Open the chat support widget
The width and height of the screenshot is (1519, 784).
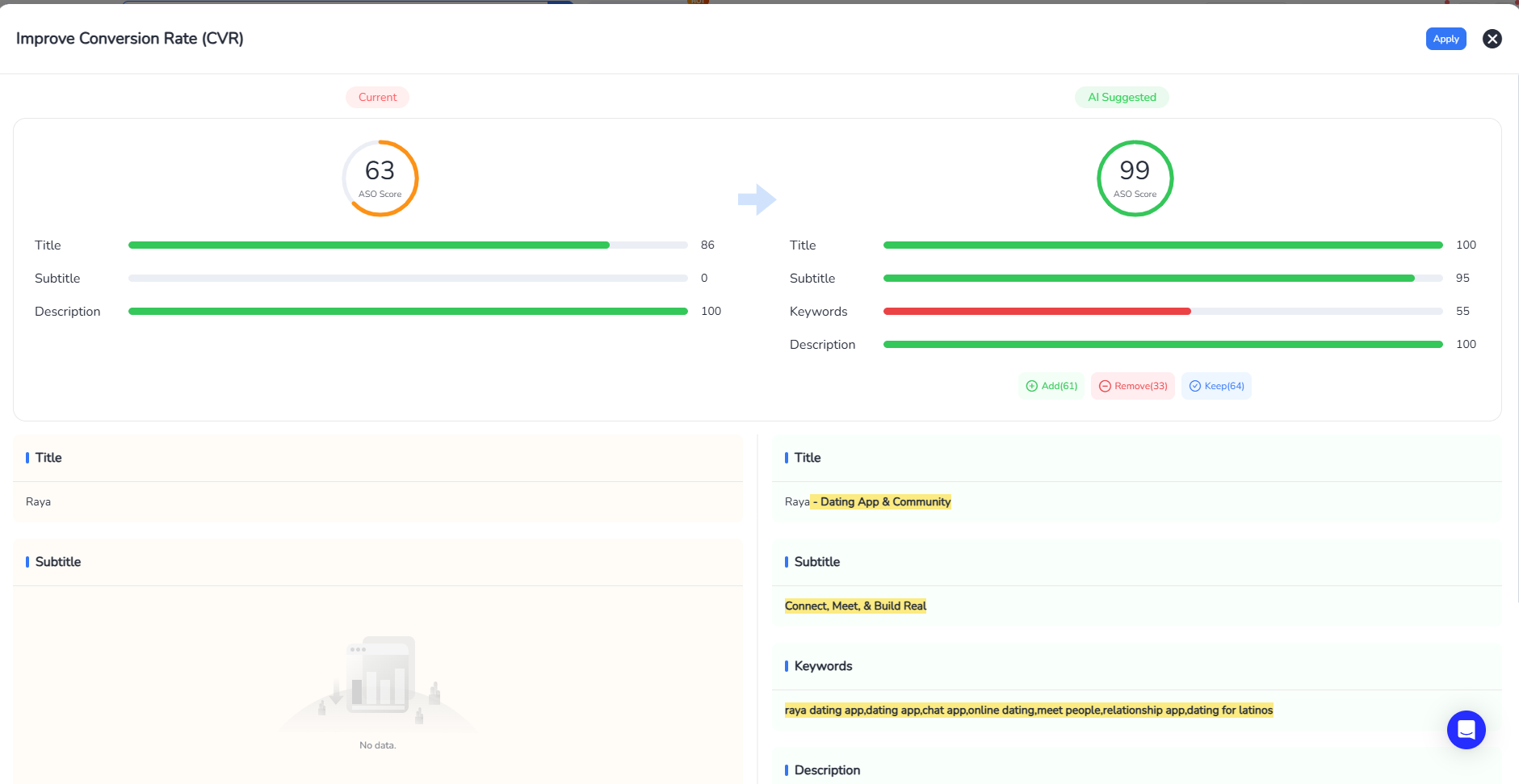tap(1466, 730)
